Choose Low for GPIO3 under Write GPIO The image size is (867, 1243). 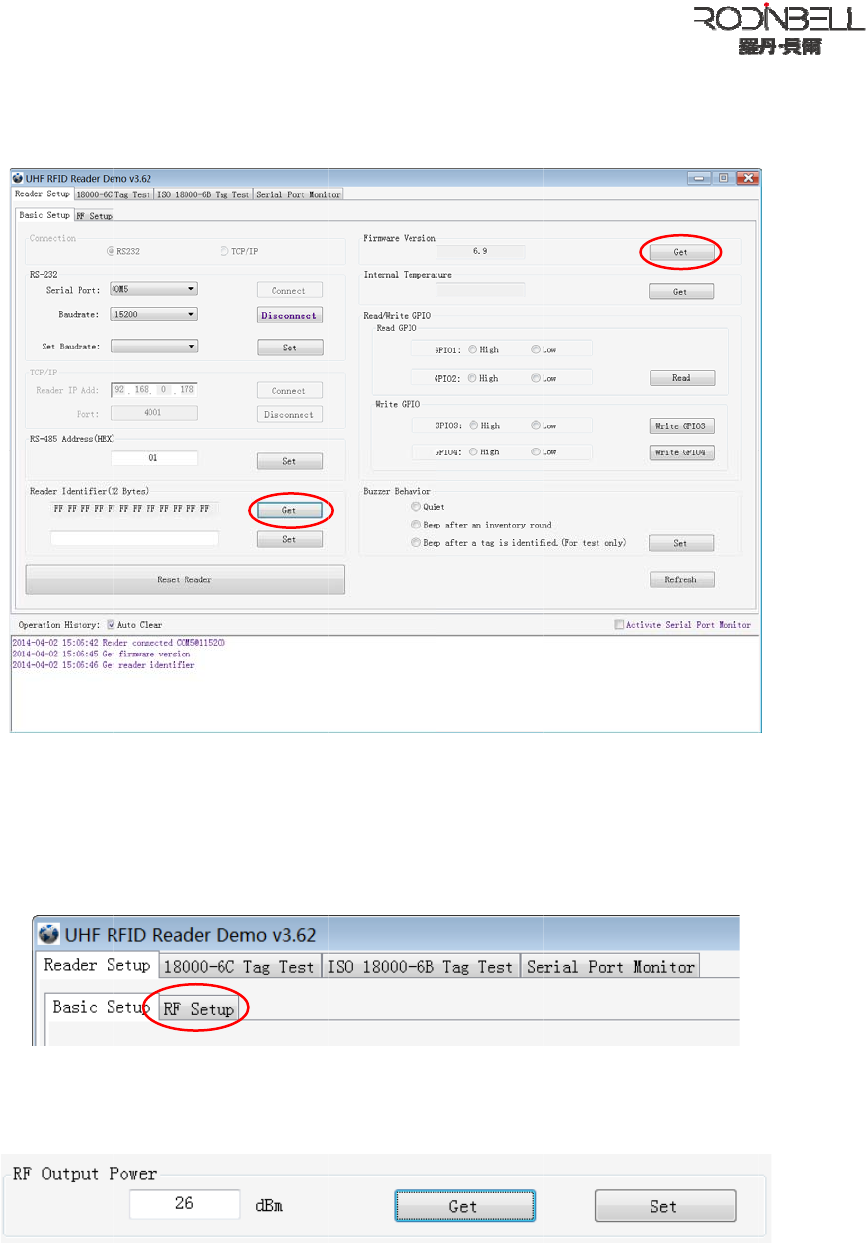pyautogui.click(x=536, y=425)
